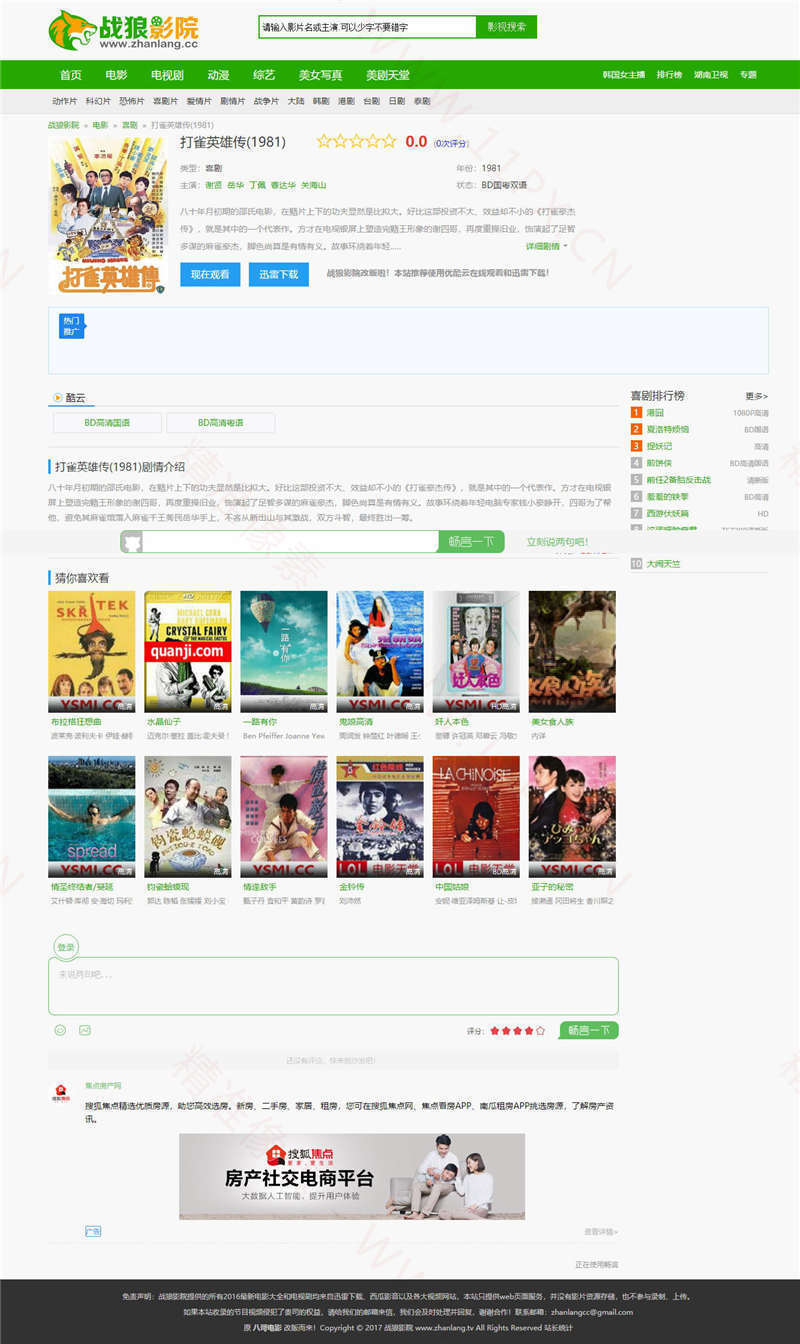Click the 酷云 play source icon
Viewport: 800px width, 1344px height.
coord(57,398)
